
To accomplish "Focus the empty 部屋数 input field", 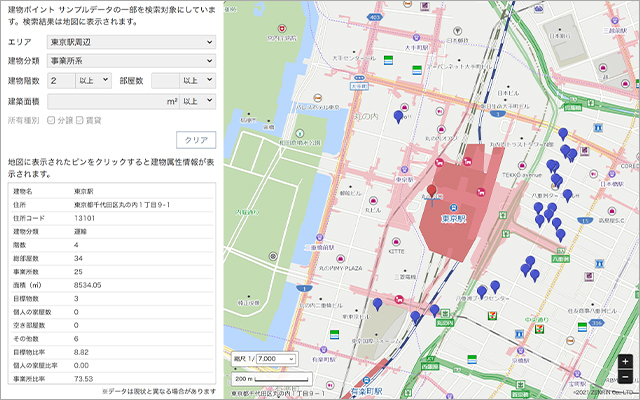I will coord(165,80).
